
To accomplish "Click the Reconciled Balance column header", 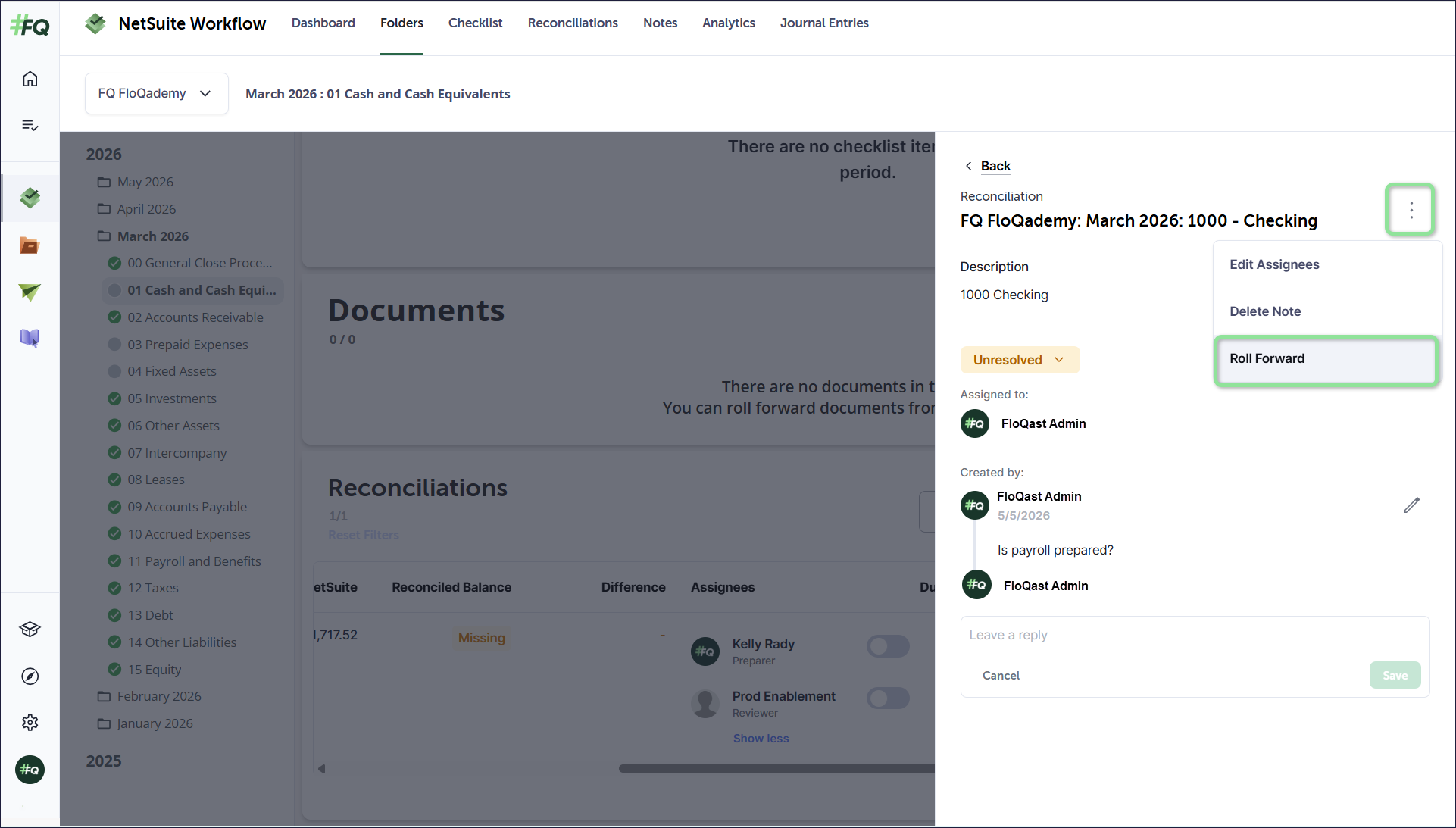I will click(451, 587).
